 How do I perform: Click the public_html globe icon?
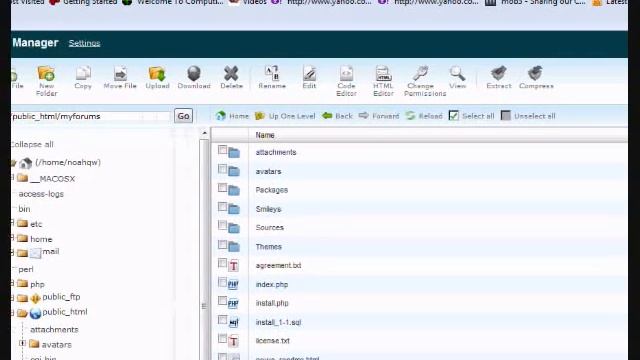(x=36, y=313)
